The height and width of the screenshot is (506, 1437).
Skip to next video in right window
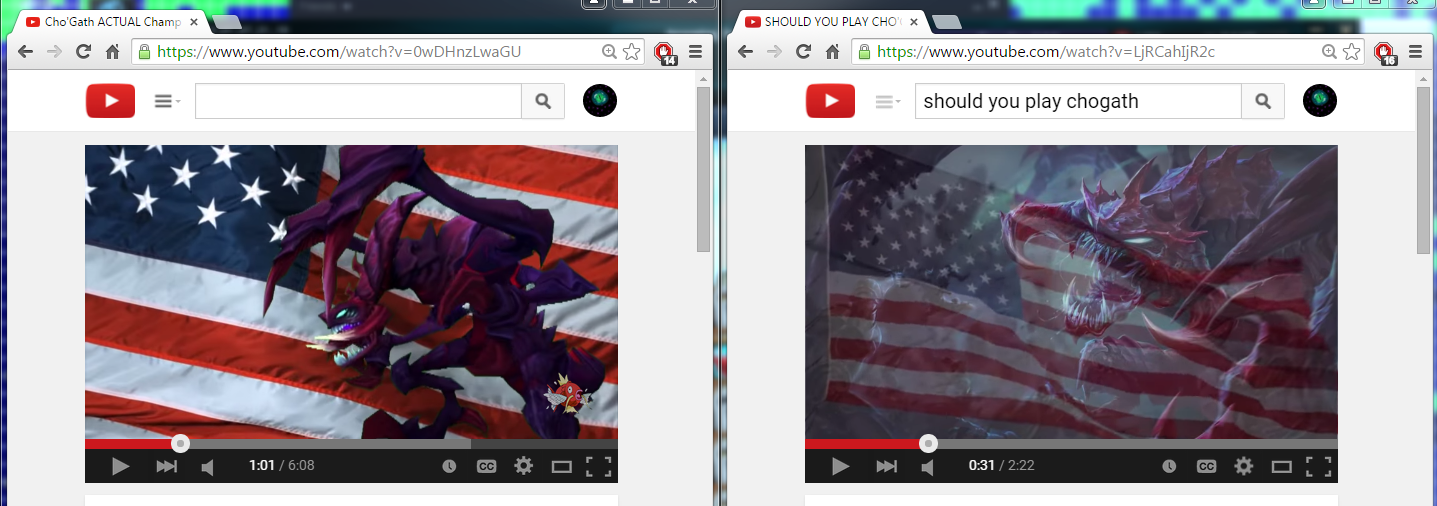(887, 466)
